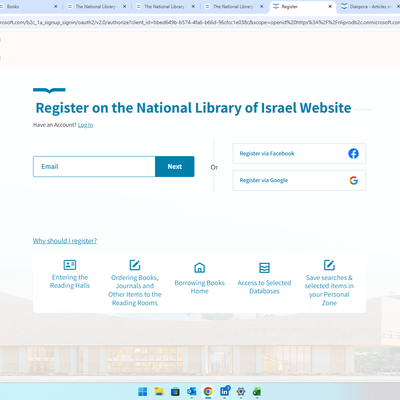Switch to the second The National Library tab

(165, 6)
